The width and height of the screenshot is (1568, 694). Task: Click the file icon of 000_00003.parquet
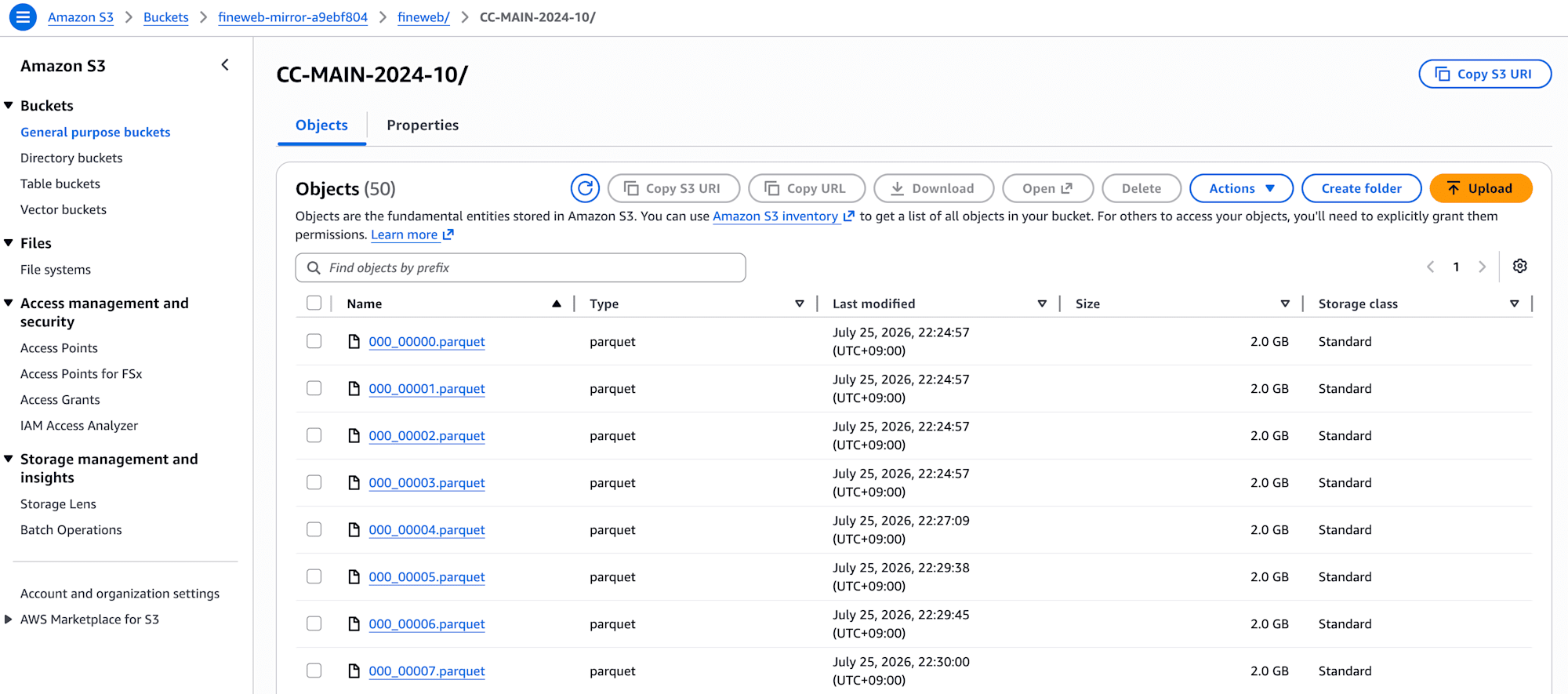click(354, 482)
